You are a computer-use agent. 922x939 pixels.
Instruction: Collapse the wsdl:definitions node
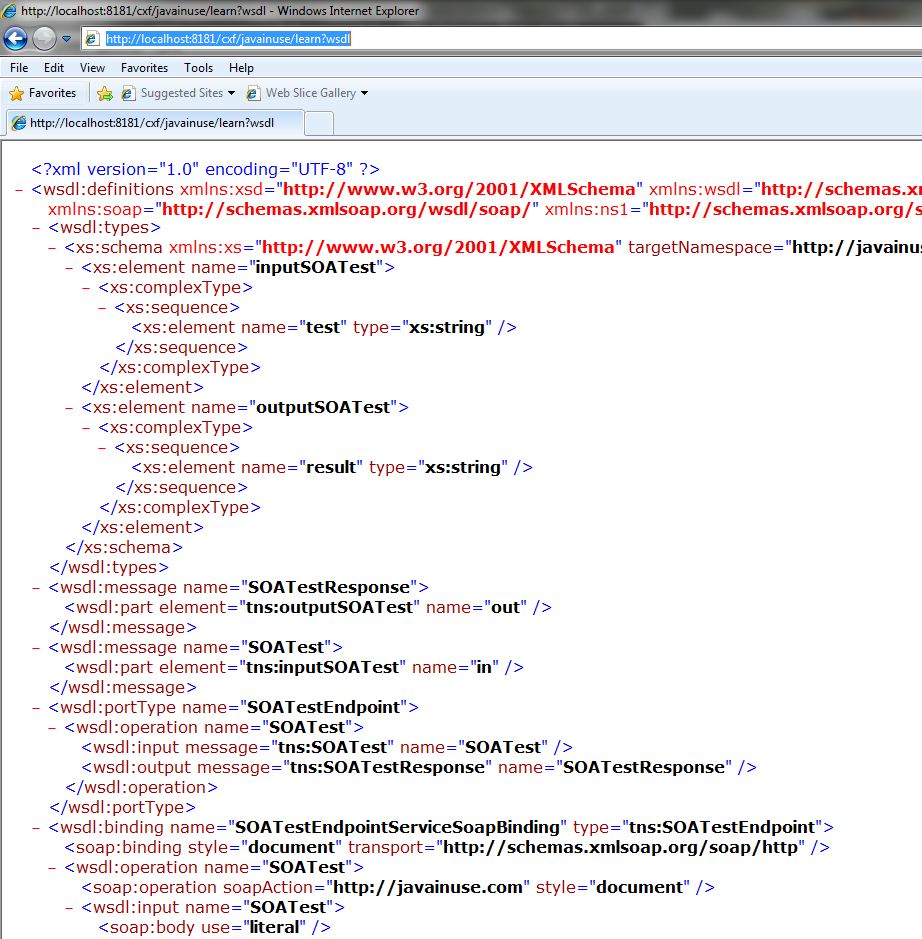[19, 190]
